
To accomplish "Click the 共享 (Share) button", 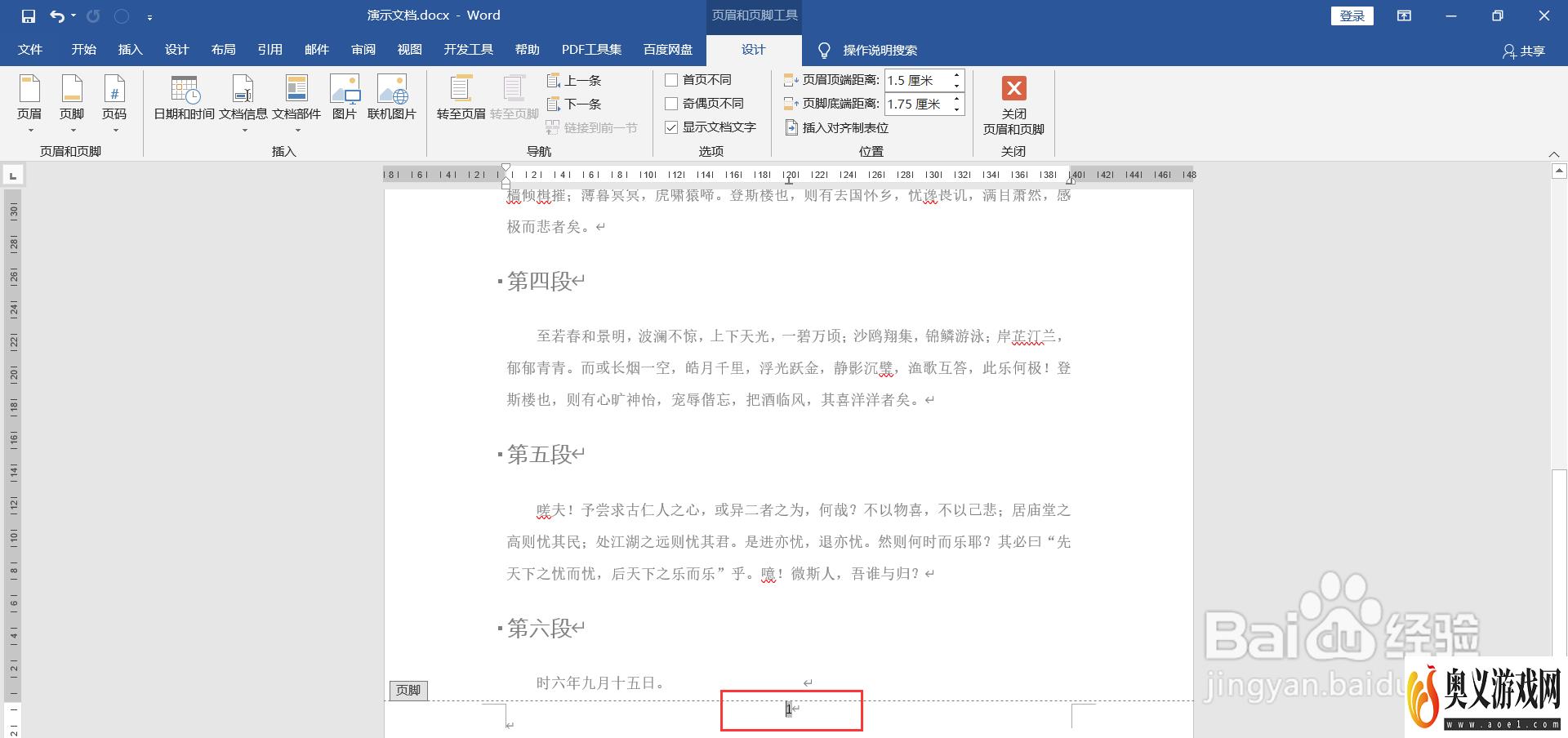I will click(x=1524, y=51).
